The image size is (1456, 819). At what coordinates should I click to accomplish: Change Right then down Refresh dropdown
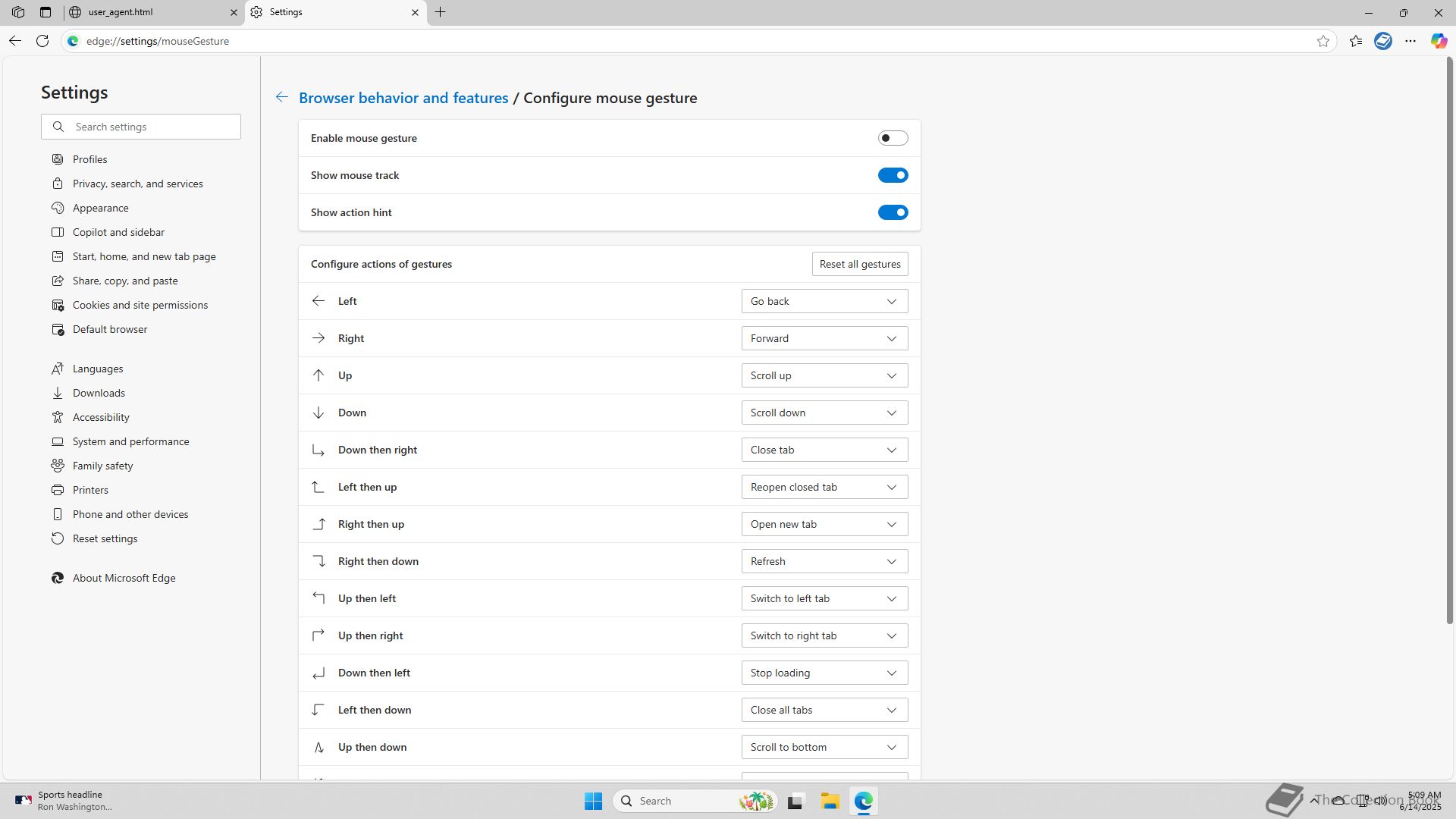tap(824, 561)
